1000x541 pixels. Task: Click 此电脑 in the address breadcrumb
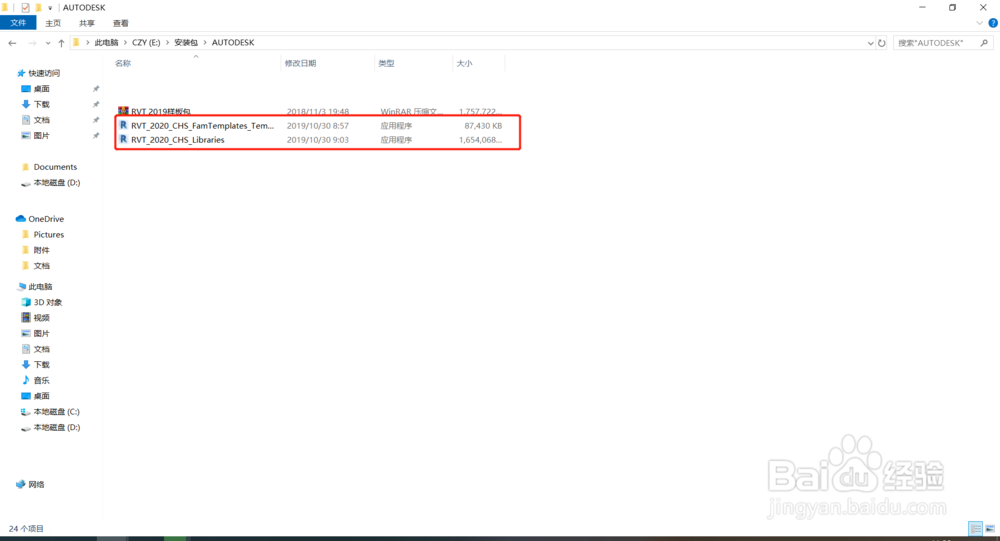click(x=107, y=43)
